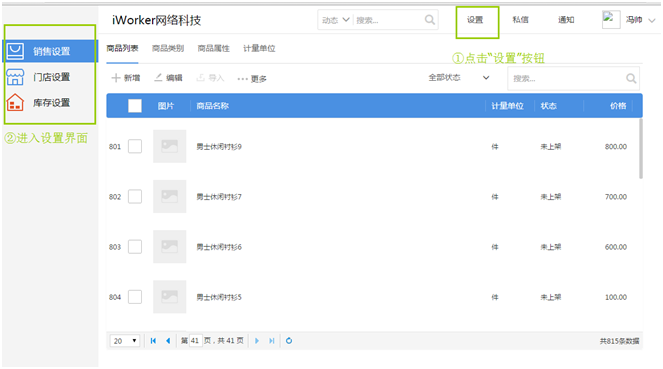The height and width of the screenshot is (369, 663).
Task: Click the 图片 column header
Action: [x=166, y=106]
